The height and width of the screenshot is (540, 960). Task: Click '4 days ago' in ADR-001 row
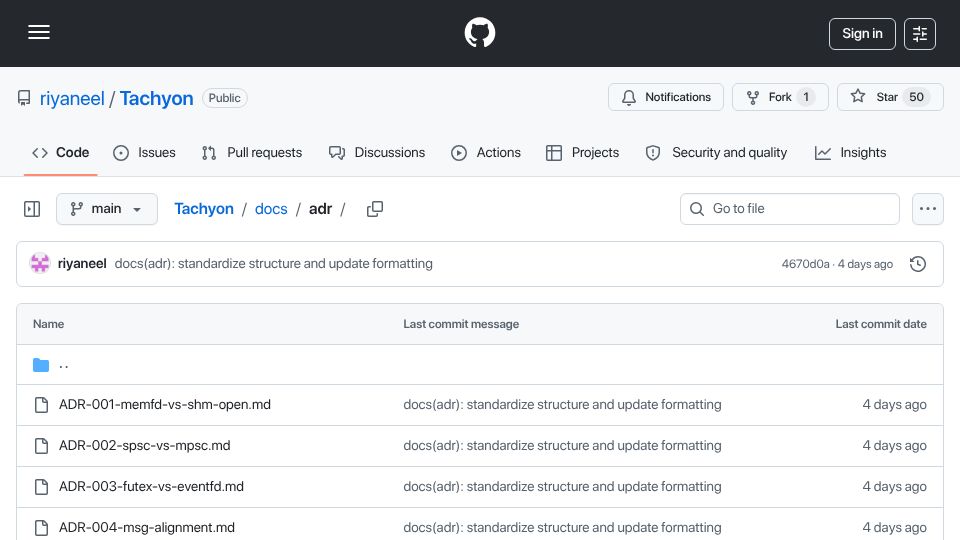(x=894, y=405)
